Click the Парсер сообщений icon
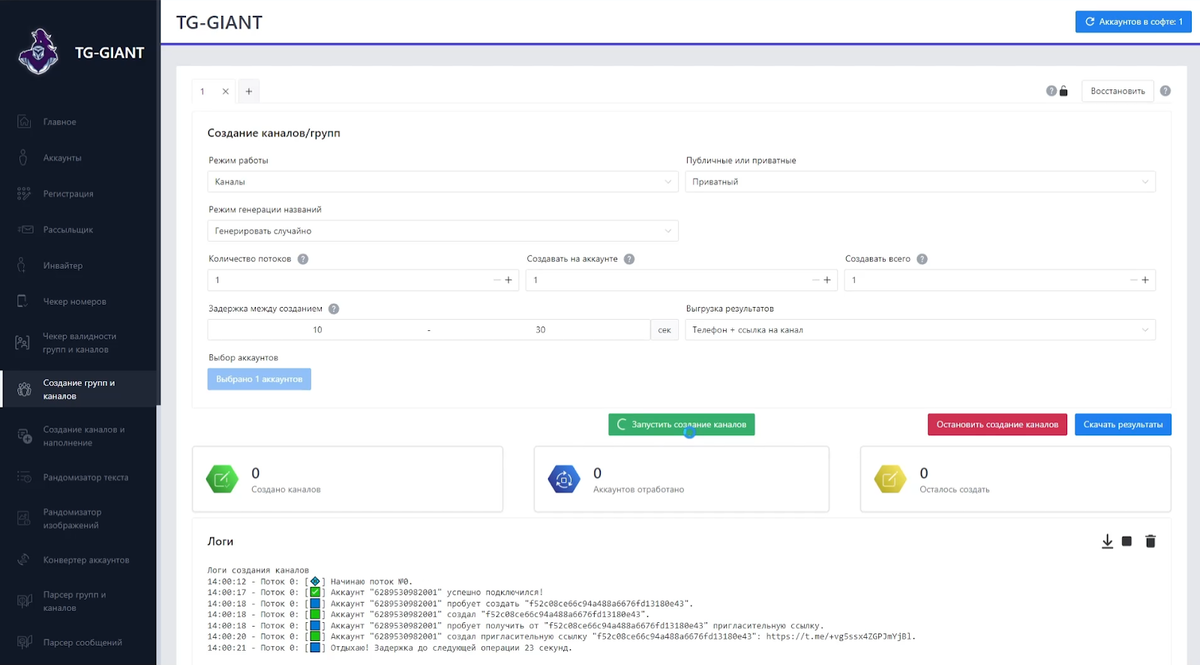The image size is (1200, 665). click(x=23, y=643)
